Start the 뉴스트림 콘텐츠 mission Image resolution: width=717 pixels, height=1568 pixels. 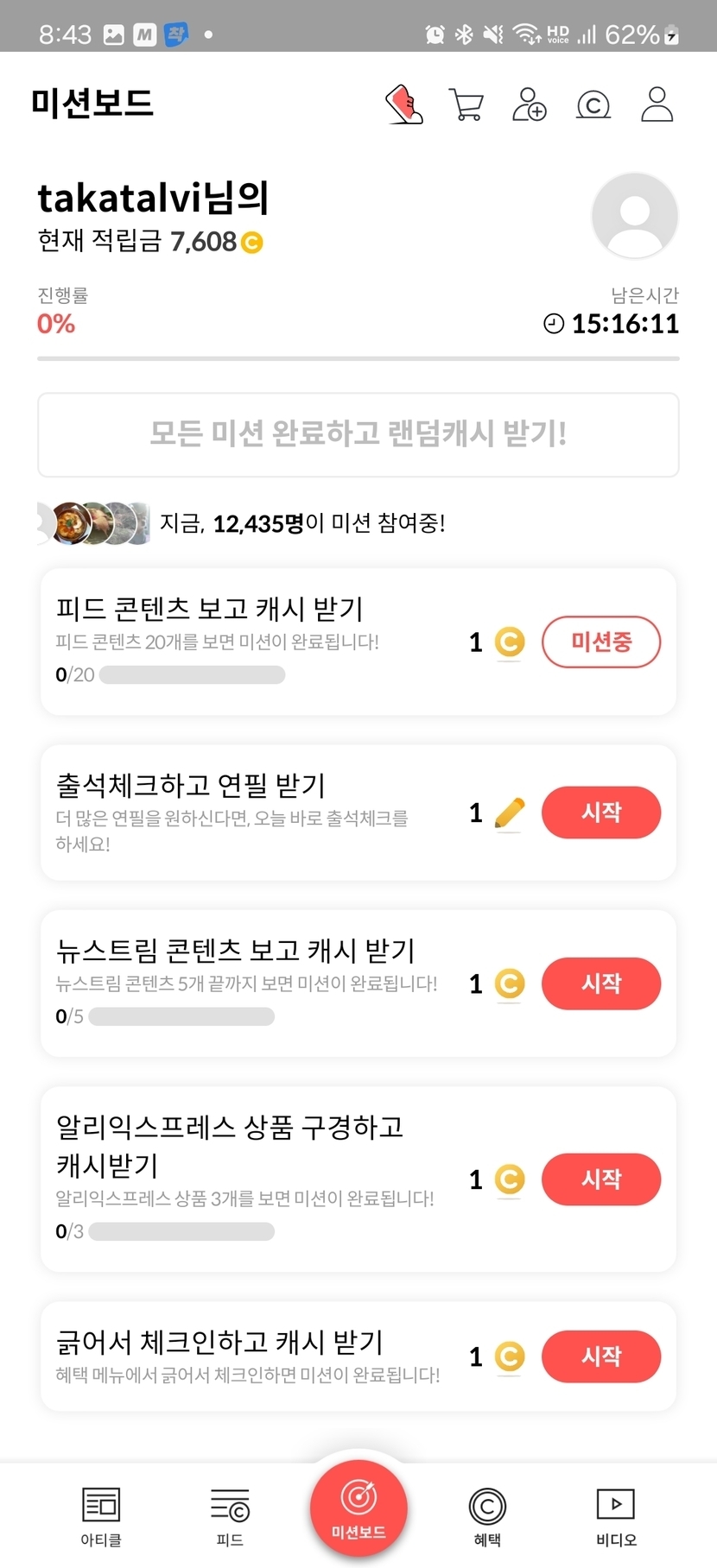click(x=601, y=983)
